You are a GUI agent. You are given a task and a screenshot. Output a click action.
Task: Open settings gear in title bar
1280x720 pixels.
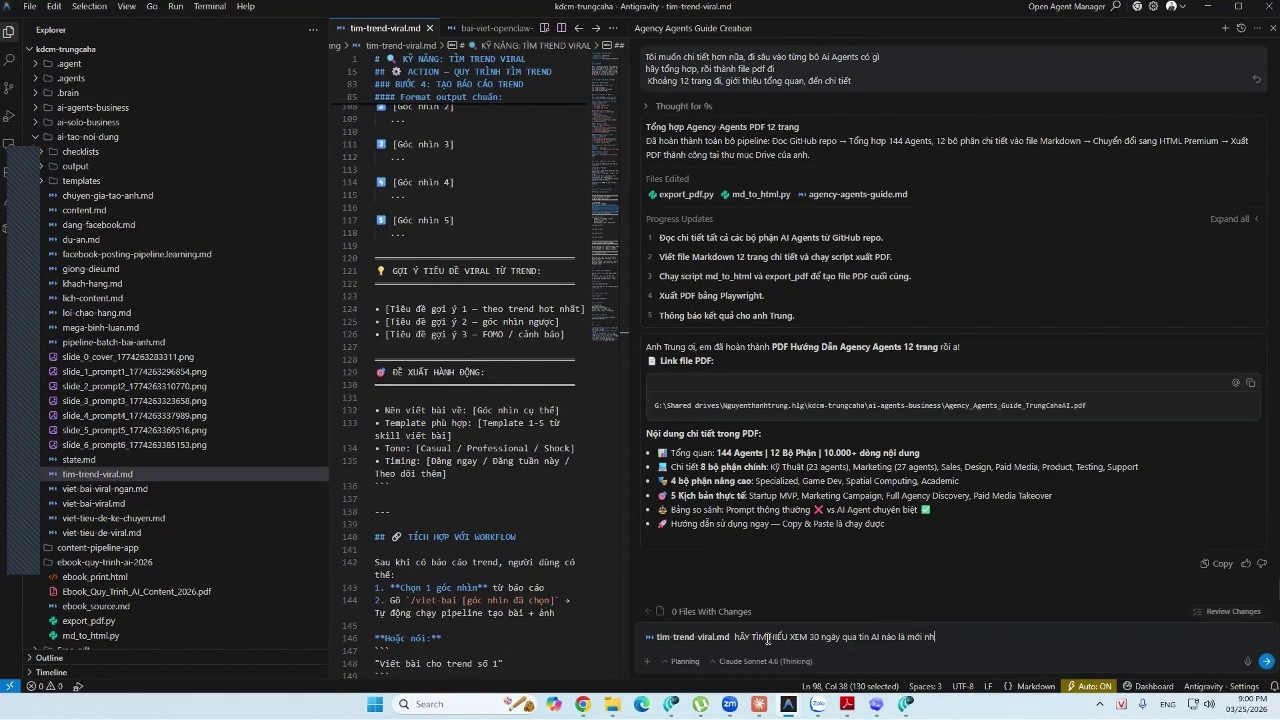coord(1154,6)
